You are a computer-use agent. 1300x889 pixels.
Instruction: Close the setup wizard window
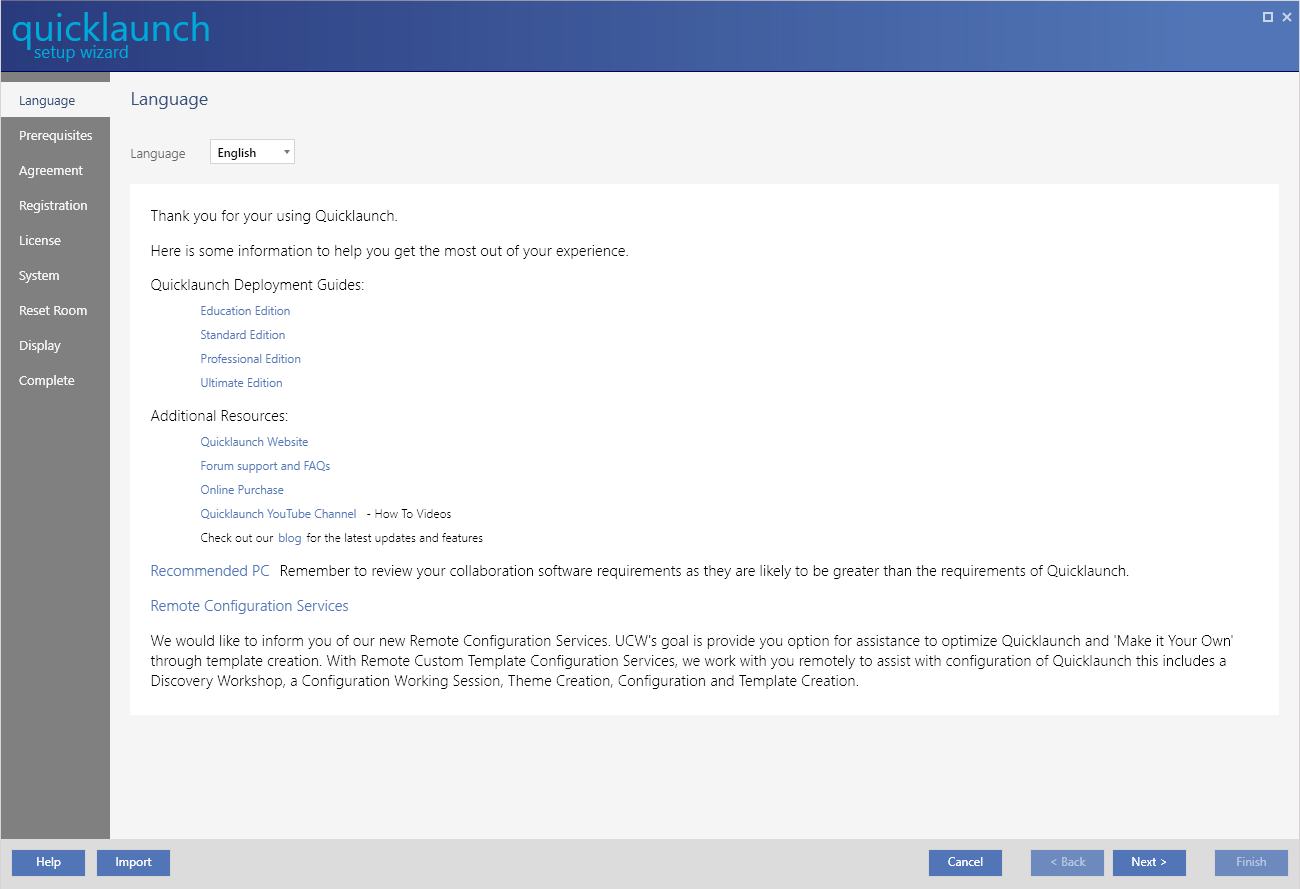pos(1287,17)
